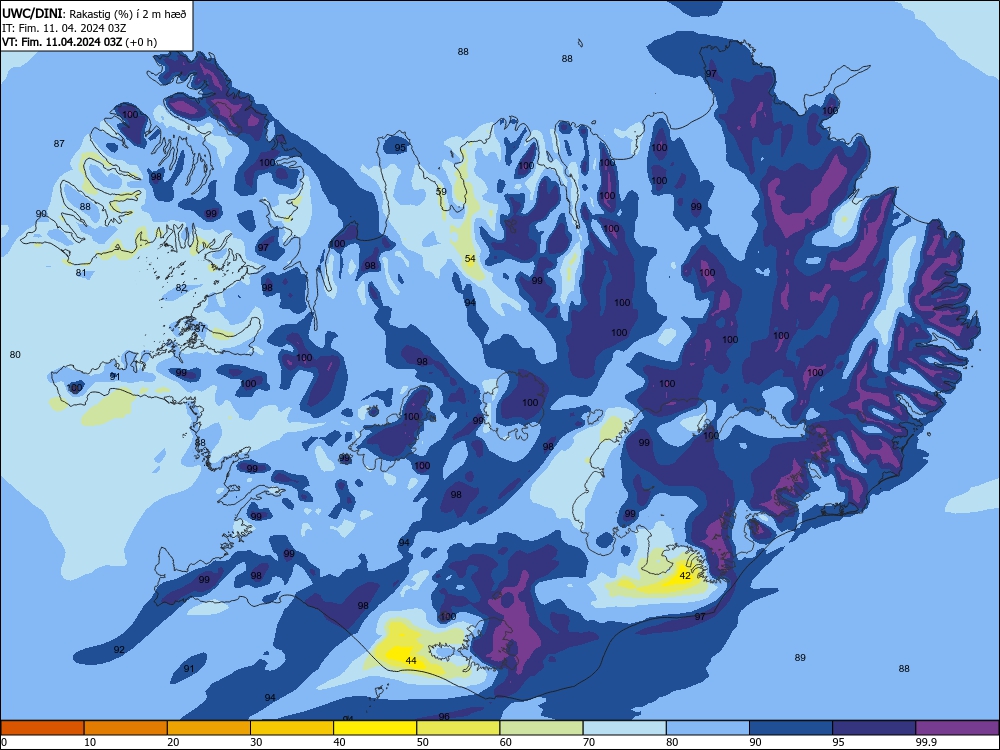The width and height of the screenshot is (1000, 750).
Task: Select the purple legend swatch above 99.9
Action: [957, 728]
